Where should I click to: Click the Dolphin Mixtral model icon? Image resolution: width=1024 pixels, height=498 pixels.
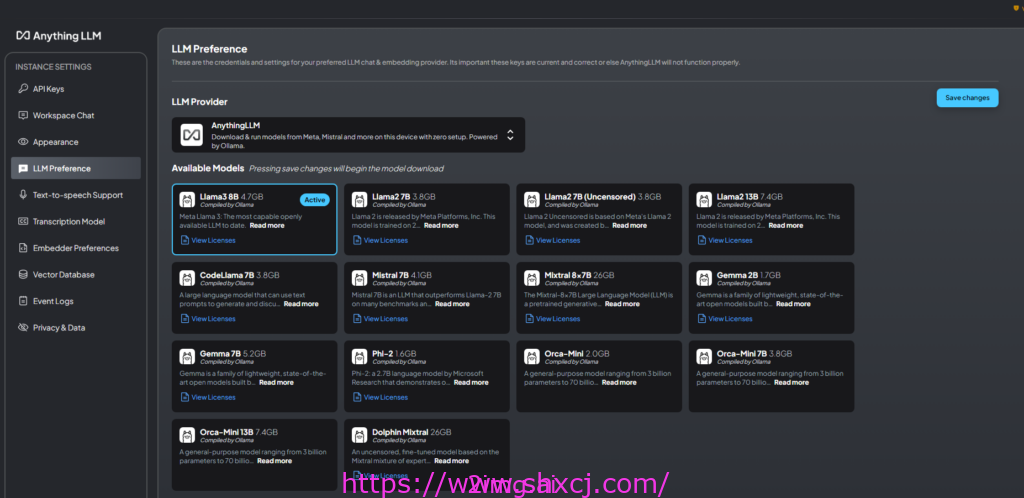(360, 435)
